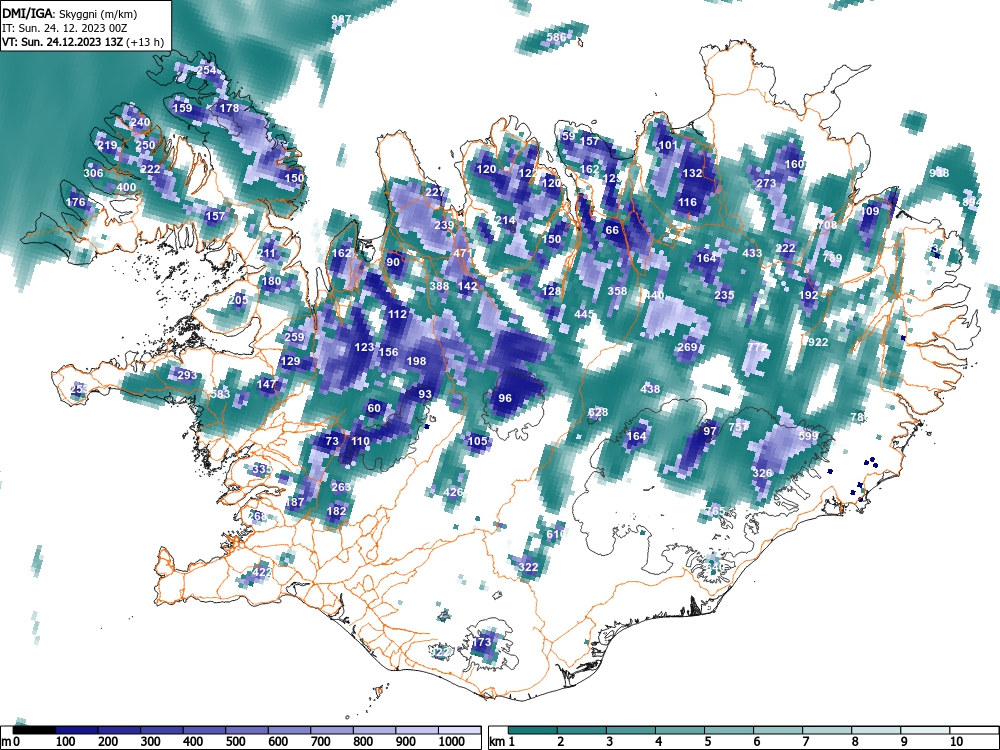This screenshot has width=1000, height=750.
Task: Click the visibility value '263'
Action: click(x=341, y=487)
